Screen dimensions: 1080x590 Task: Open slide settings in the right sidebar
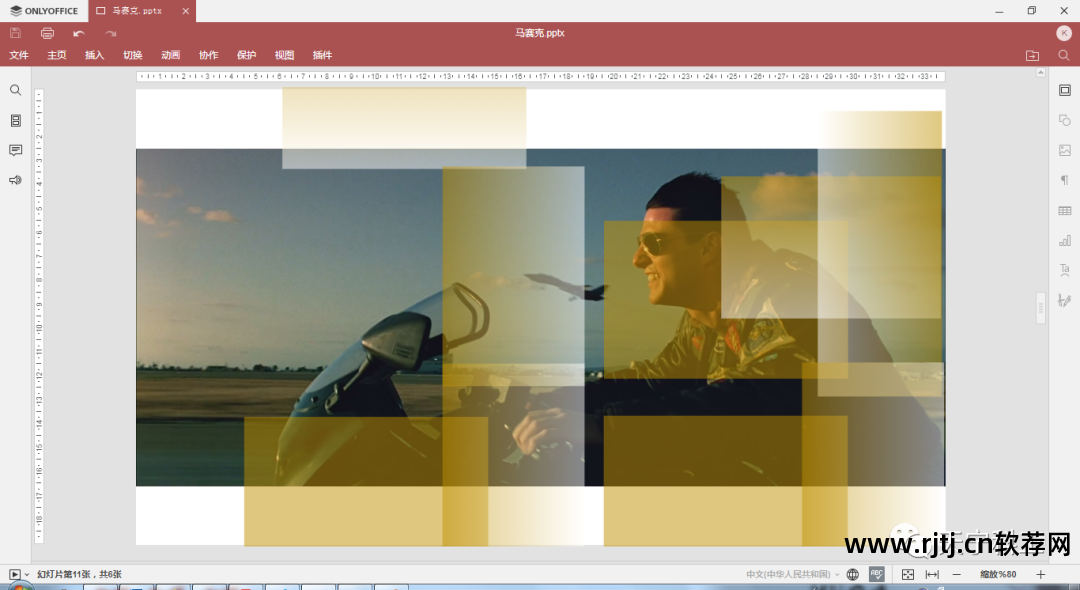(x=1065, y=90)
